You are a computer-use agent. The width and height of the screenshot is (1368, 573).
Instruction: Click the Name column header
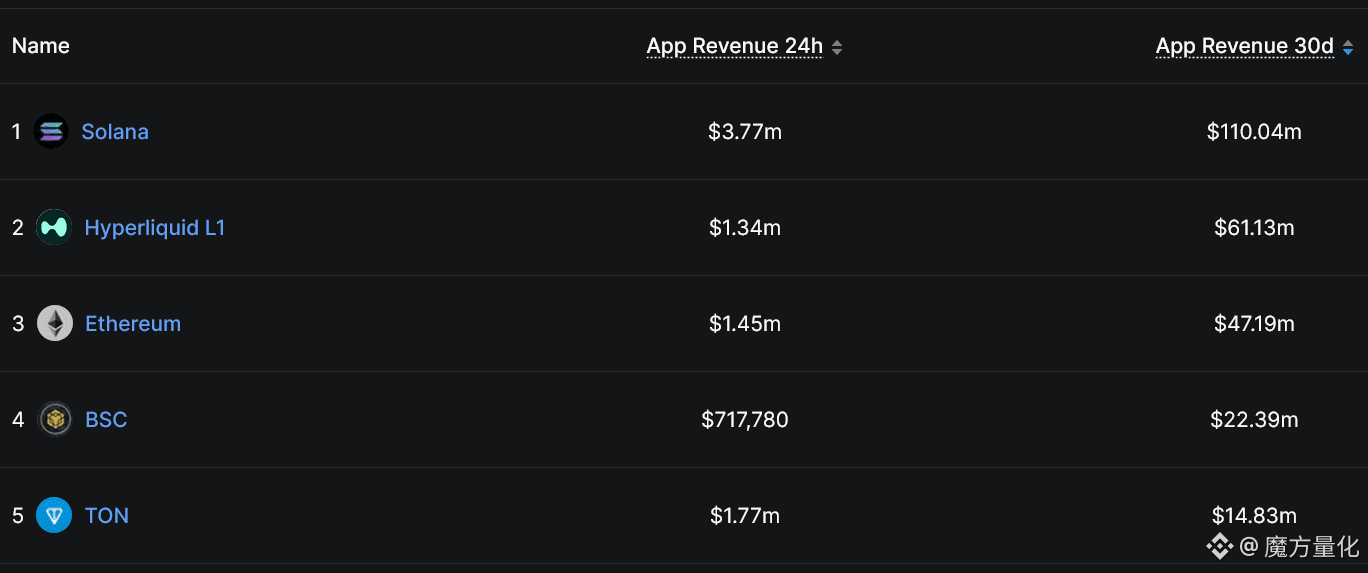pos(41,46)
